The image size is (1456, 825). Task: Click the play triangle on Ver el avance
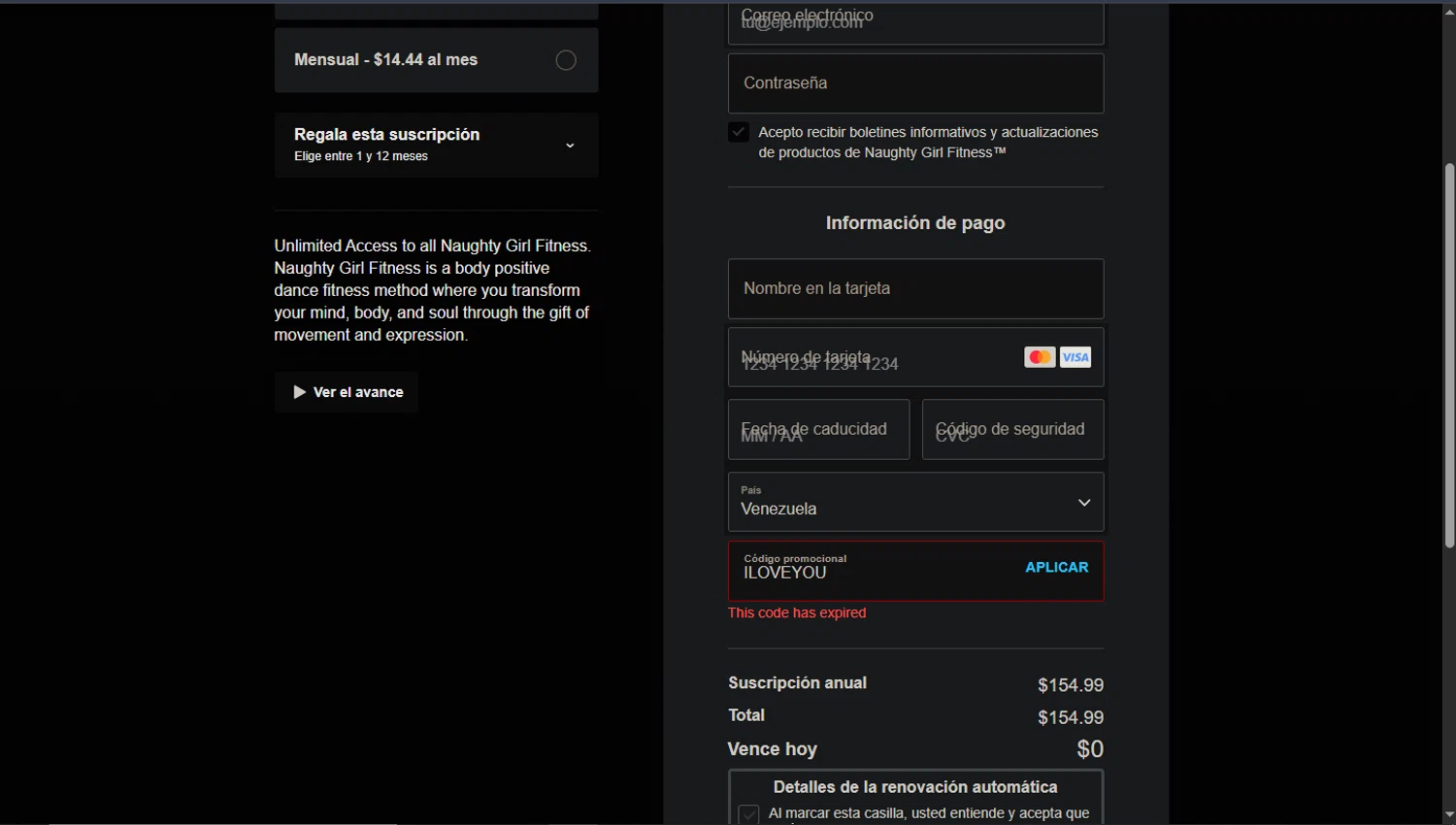(300, 392)
